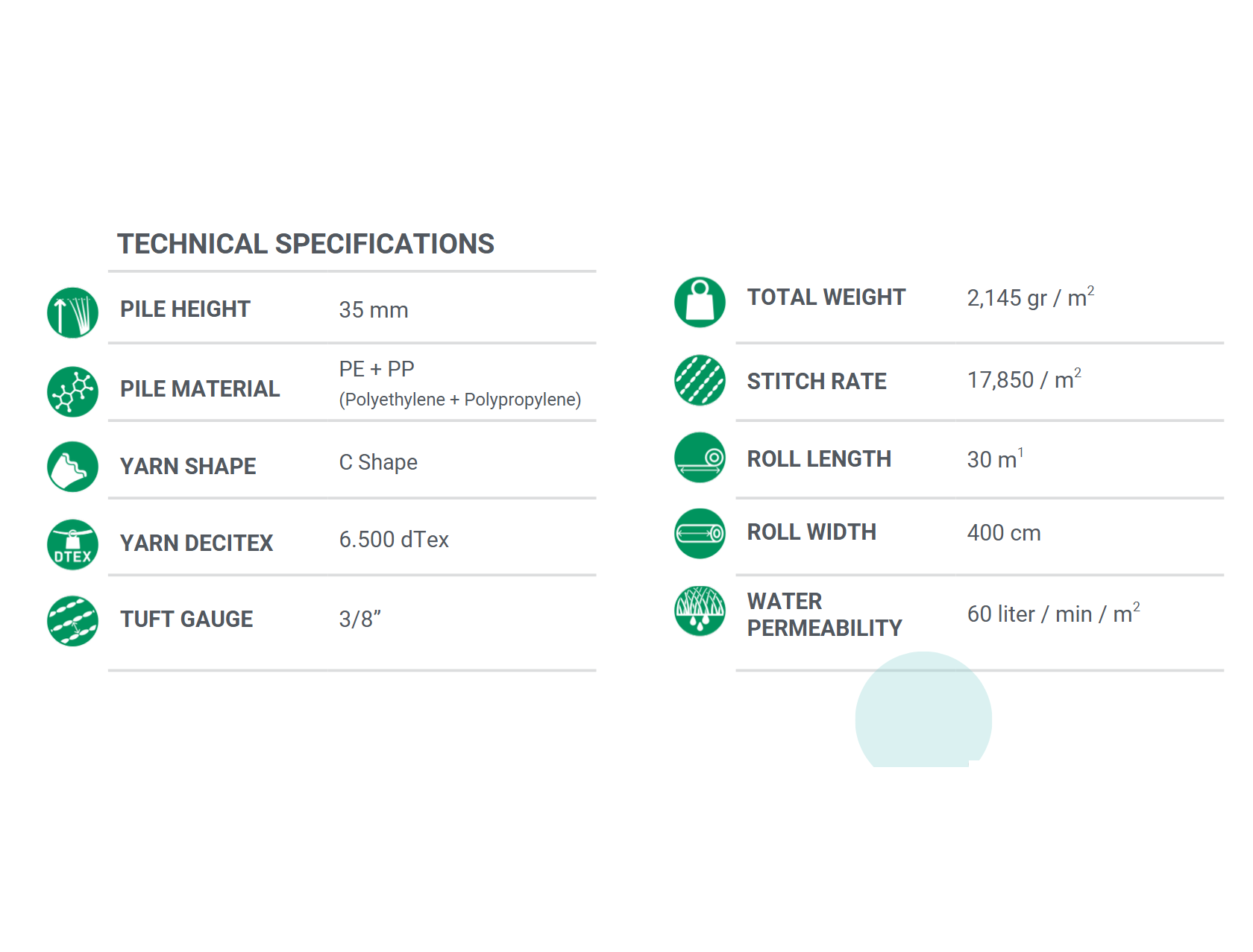
Task: Click the PE + PP material value
Action: [377, 369]
